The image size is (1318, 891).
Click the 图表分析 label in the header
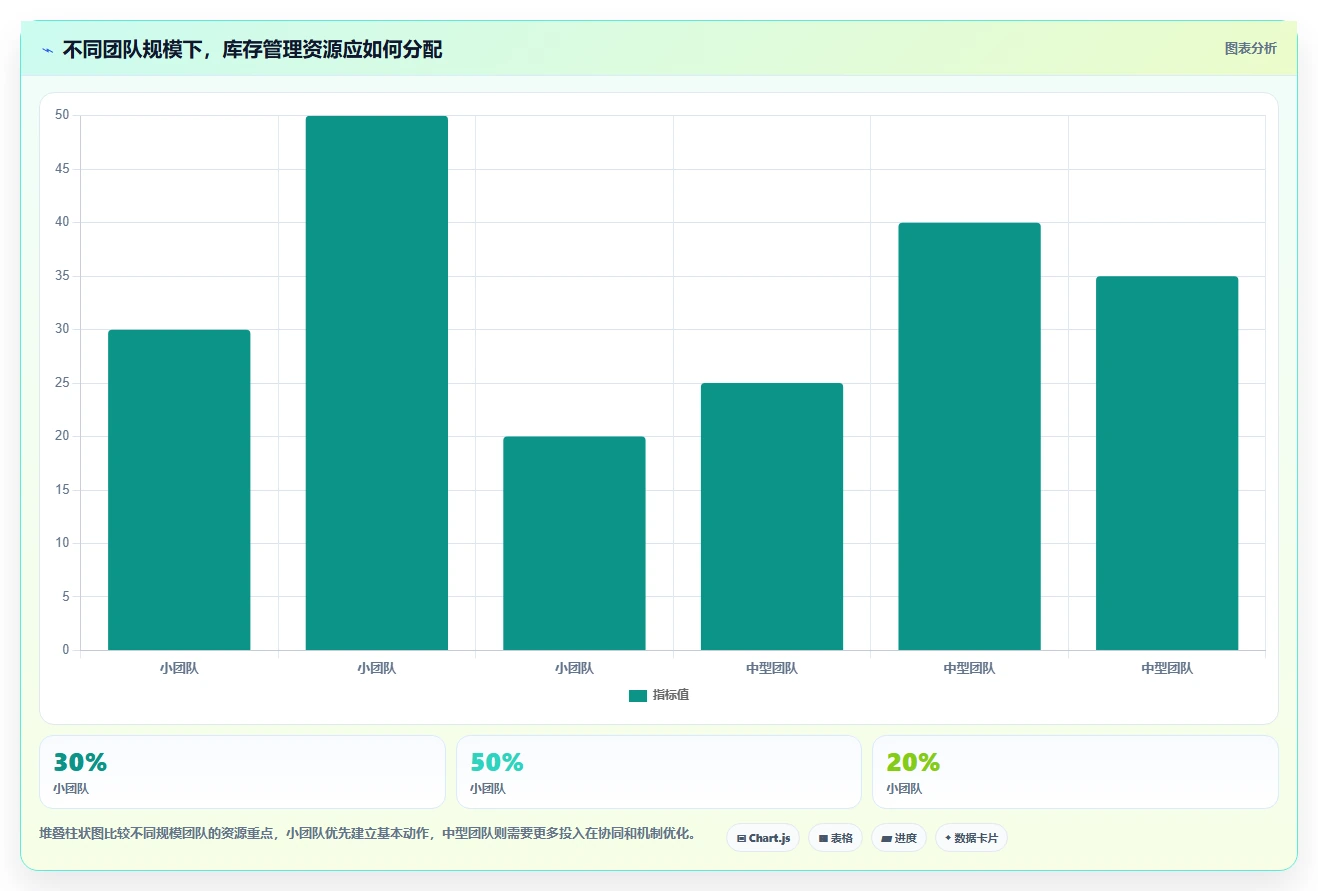tap(1250, 48)
